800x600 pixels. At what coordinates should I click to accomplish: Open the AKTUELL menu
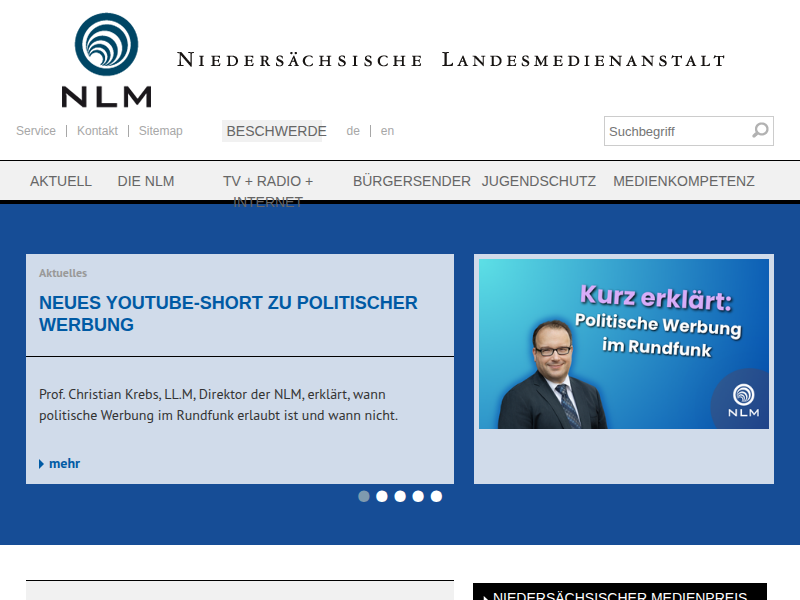tap(61, 181)
